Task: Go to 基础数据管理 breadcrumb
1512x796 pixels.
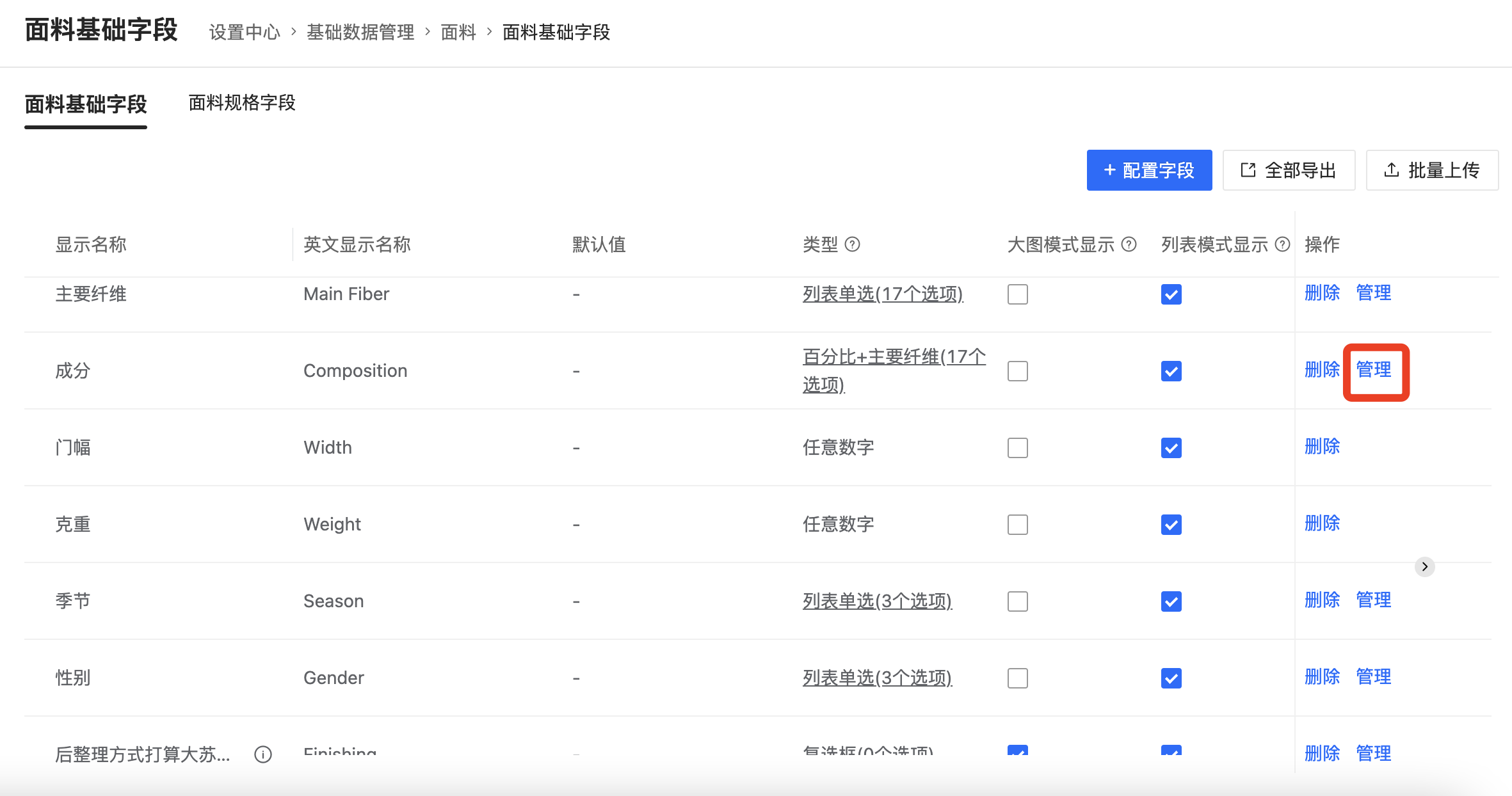Action: (x=360, y=32)
